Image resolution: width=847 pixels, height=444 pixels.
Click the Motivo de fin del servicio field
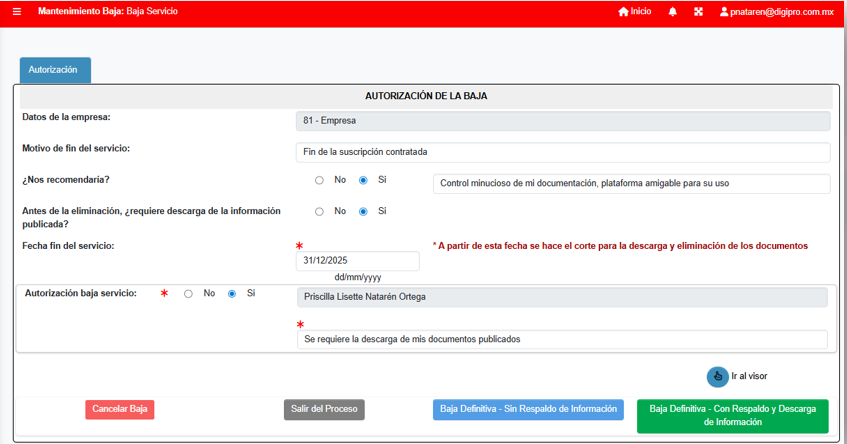[563, 152]
